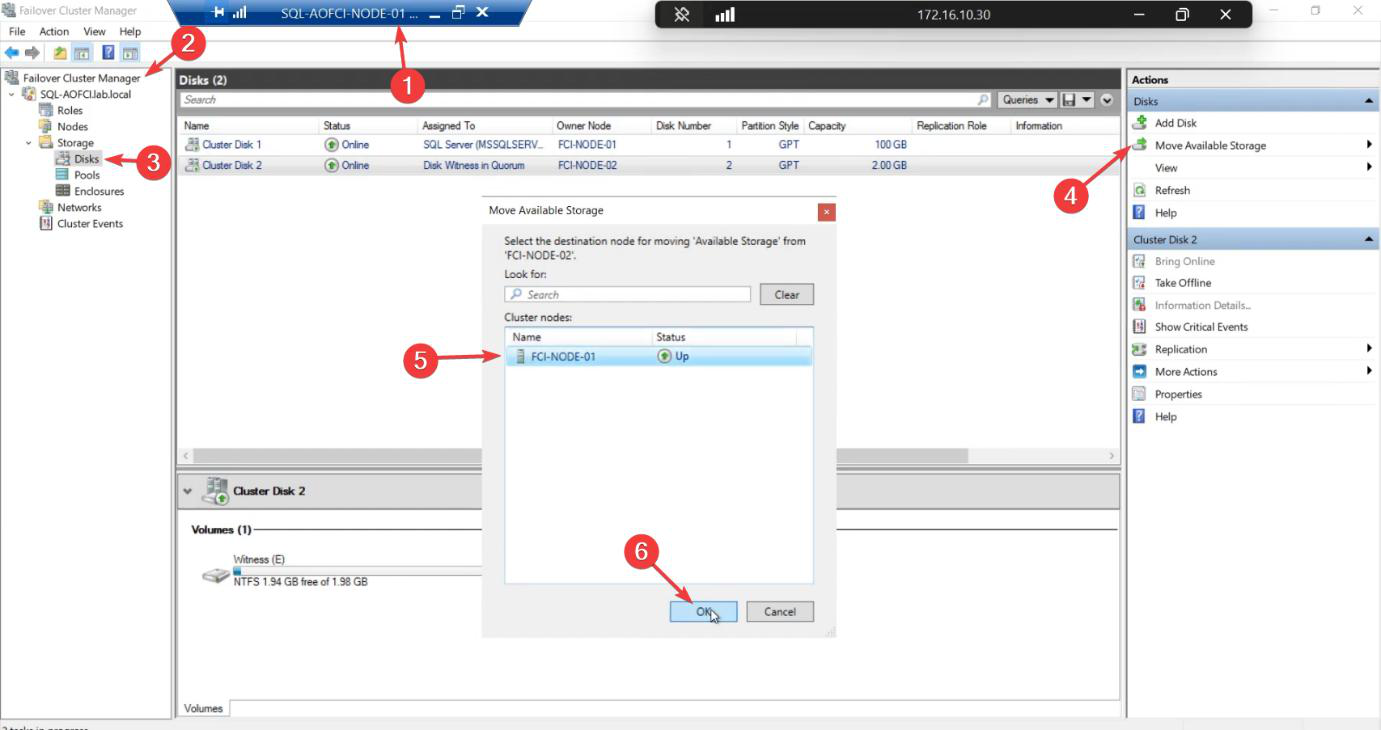The height and width of the screenshot is (730, 1381).
Task: Select Nodes in the tree
Action: click(x=72, y=127)
